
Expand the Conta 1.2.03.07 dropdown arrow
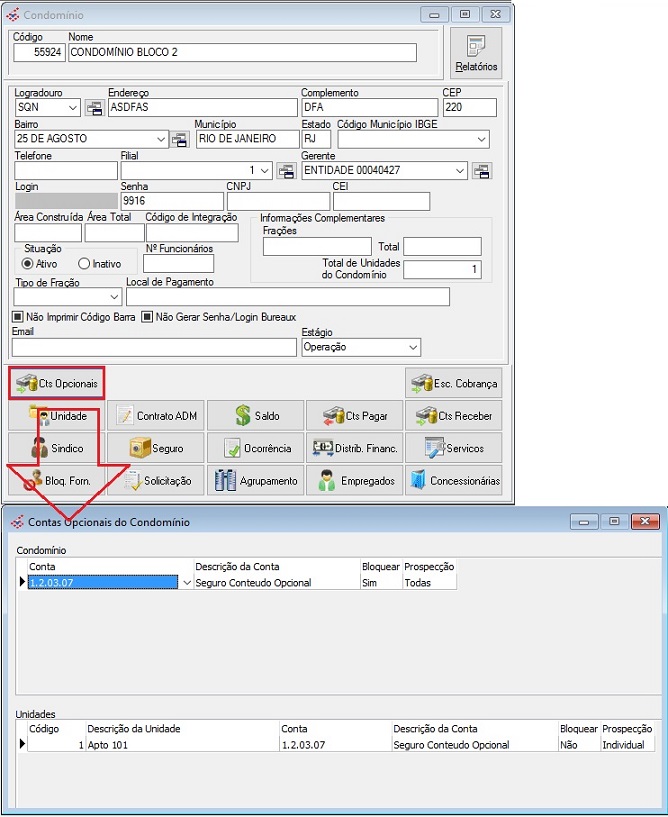pos(186,583)
